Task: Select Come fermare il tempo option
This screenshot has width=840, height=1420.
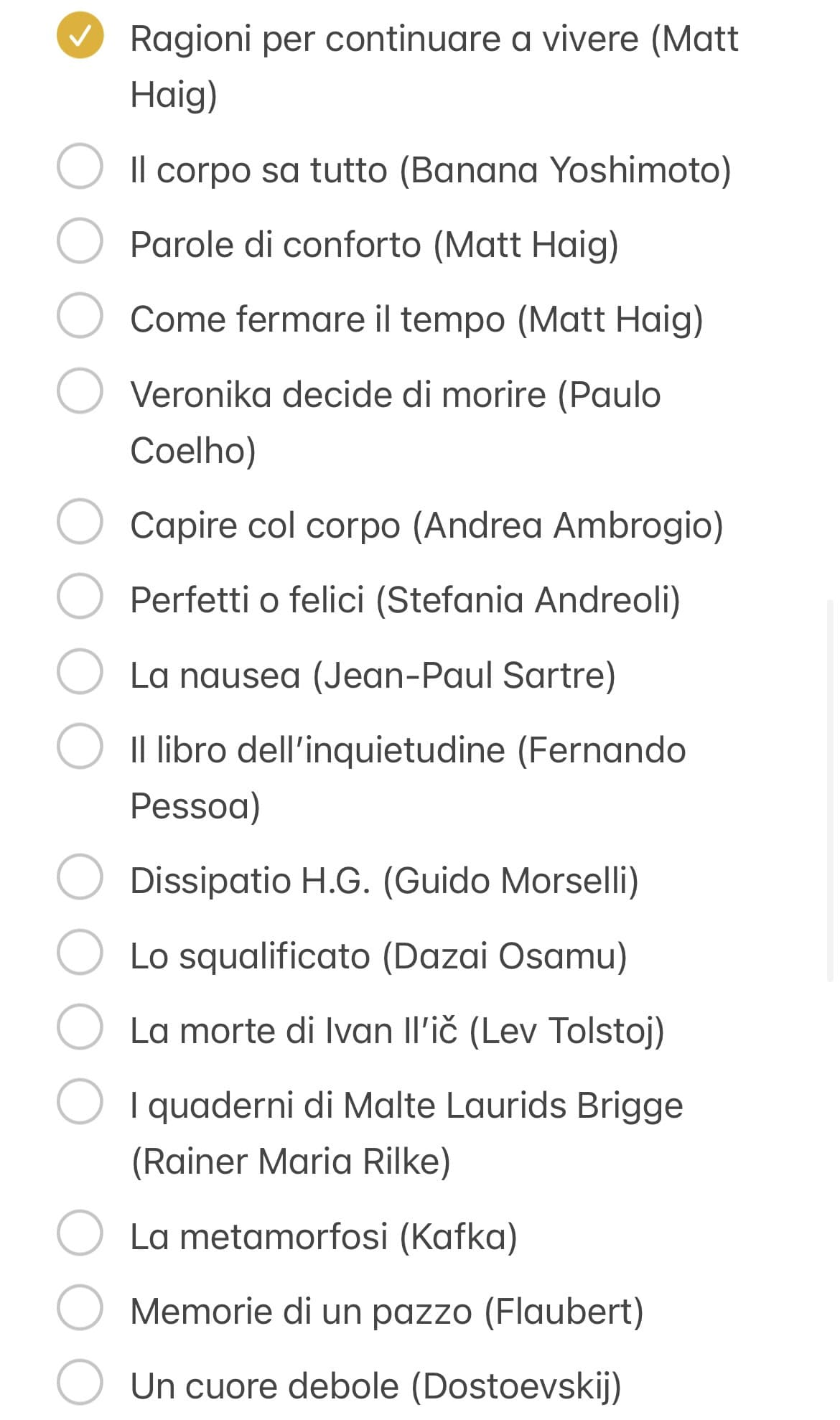Action: point(80,315)
